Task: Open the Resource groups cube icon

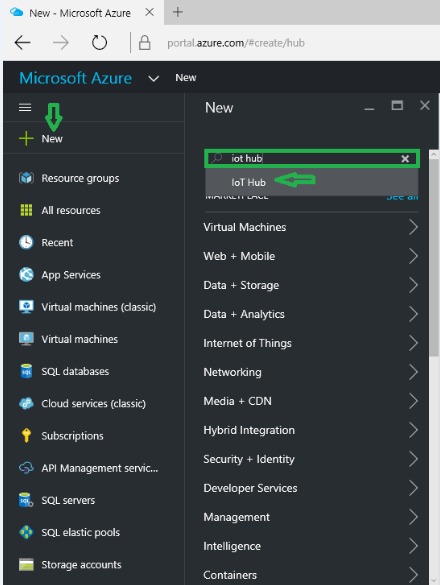Action: [26, 178]
